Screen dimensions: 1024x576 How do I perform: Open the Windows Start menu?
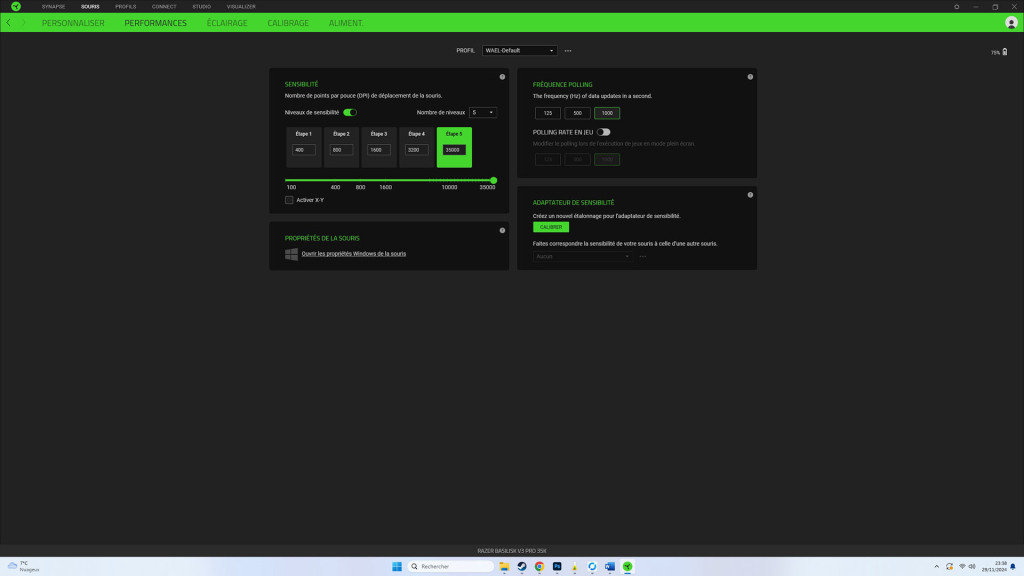tap(396, 566)
